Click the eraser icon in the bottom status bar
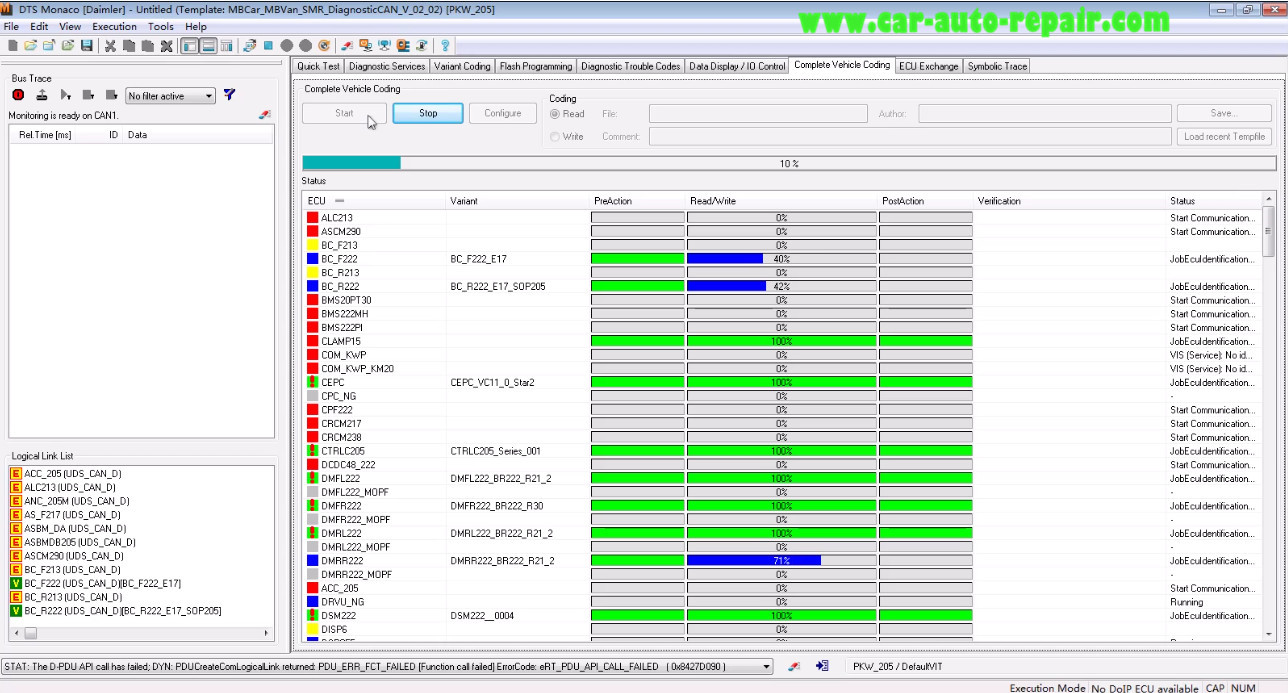 [794, 666]
